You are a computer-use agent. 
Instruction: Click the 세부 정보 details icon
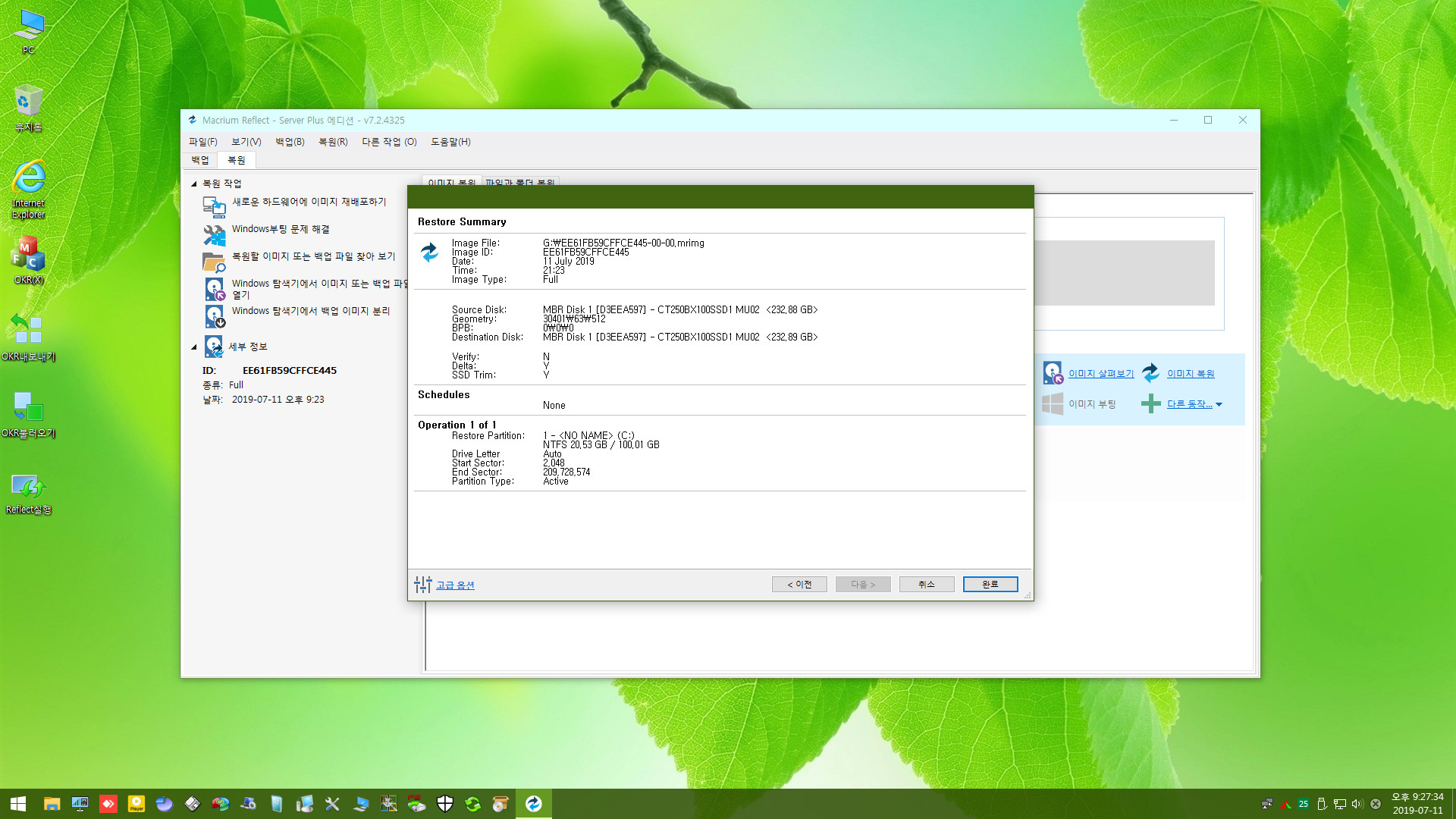pos(214,347)
